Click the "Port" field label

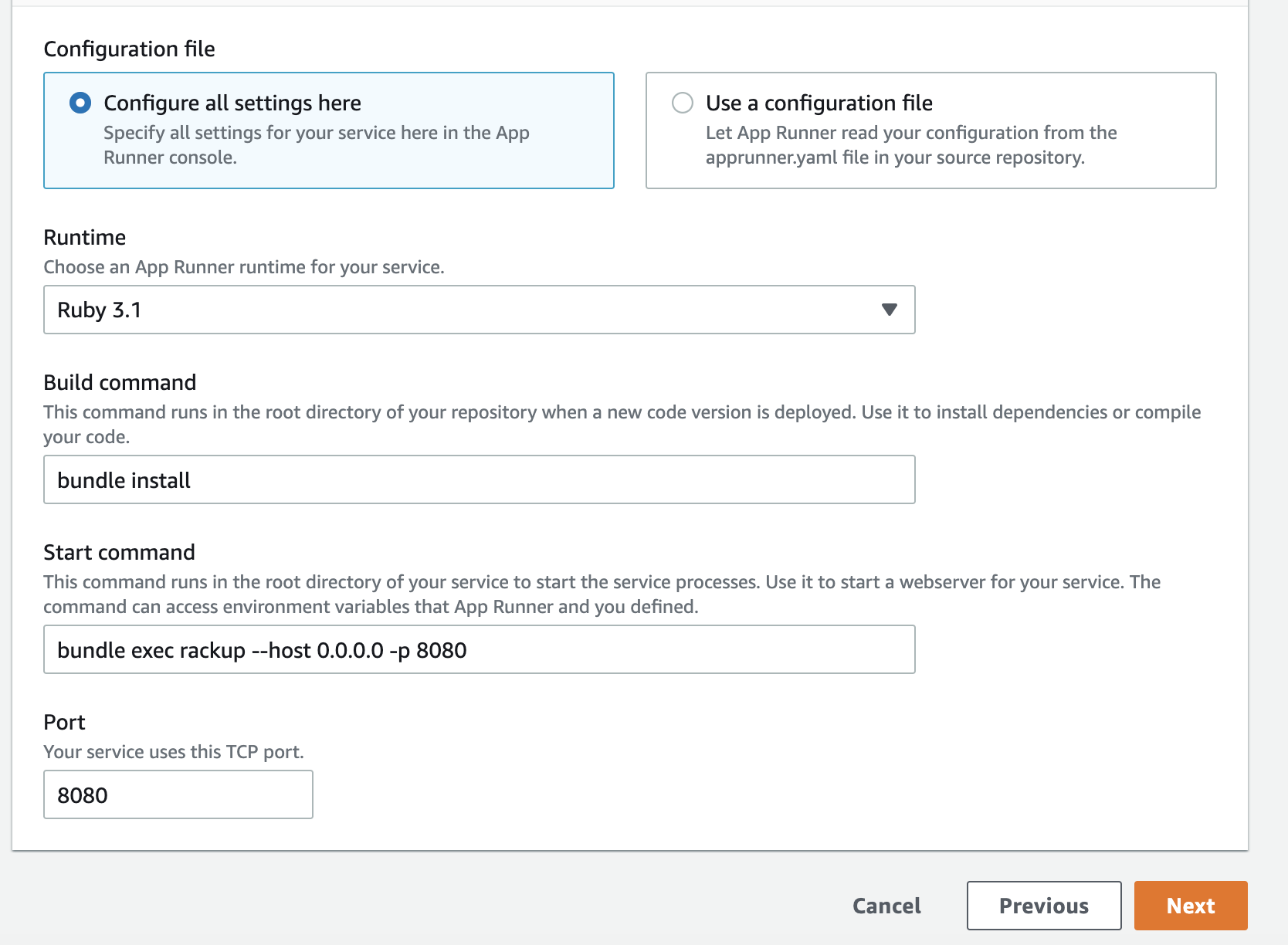64,722
